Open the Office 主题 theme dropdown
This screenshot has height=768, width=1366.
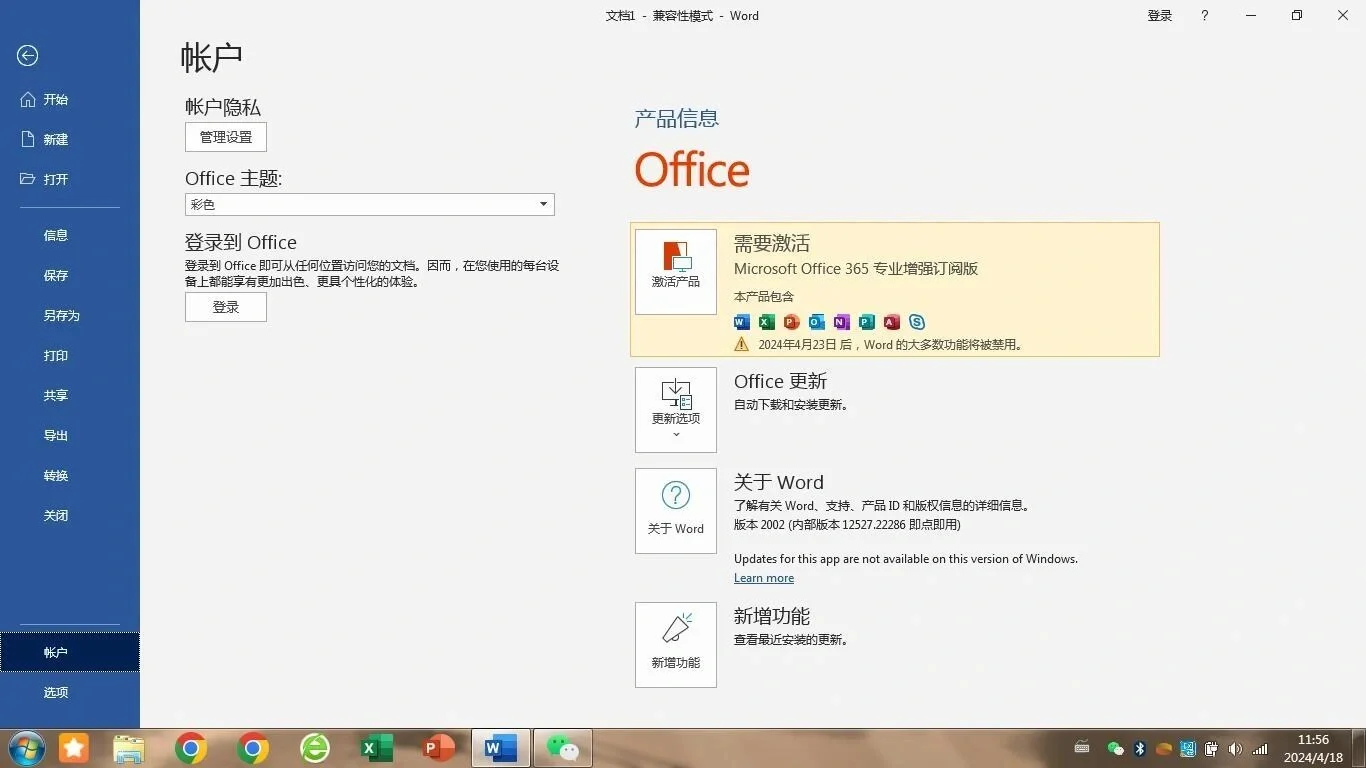[x=368, y=204]
